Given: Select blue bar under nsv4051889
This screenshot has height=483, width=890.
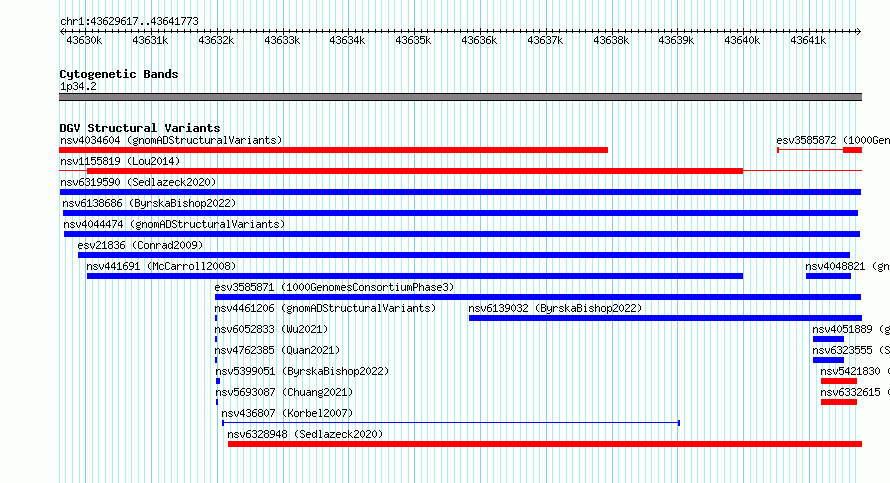Looking at the screenshot, I should click(828, 339).
